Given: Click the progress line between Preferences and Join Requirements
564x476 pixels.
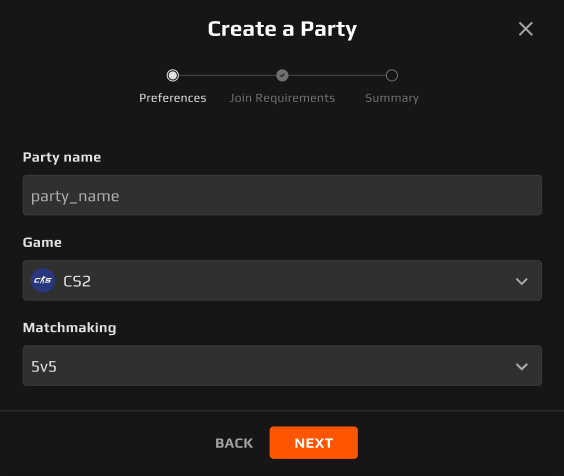Looking at the screenshot, I should tap(227, 76).
